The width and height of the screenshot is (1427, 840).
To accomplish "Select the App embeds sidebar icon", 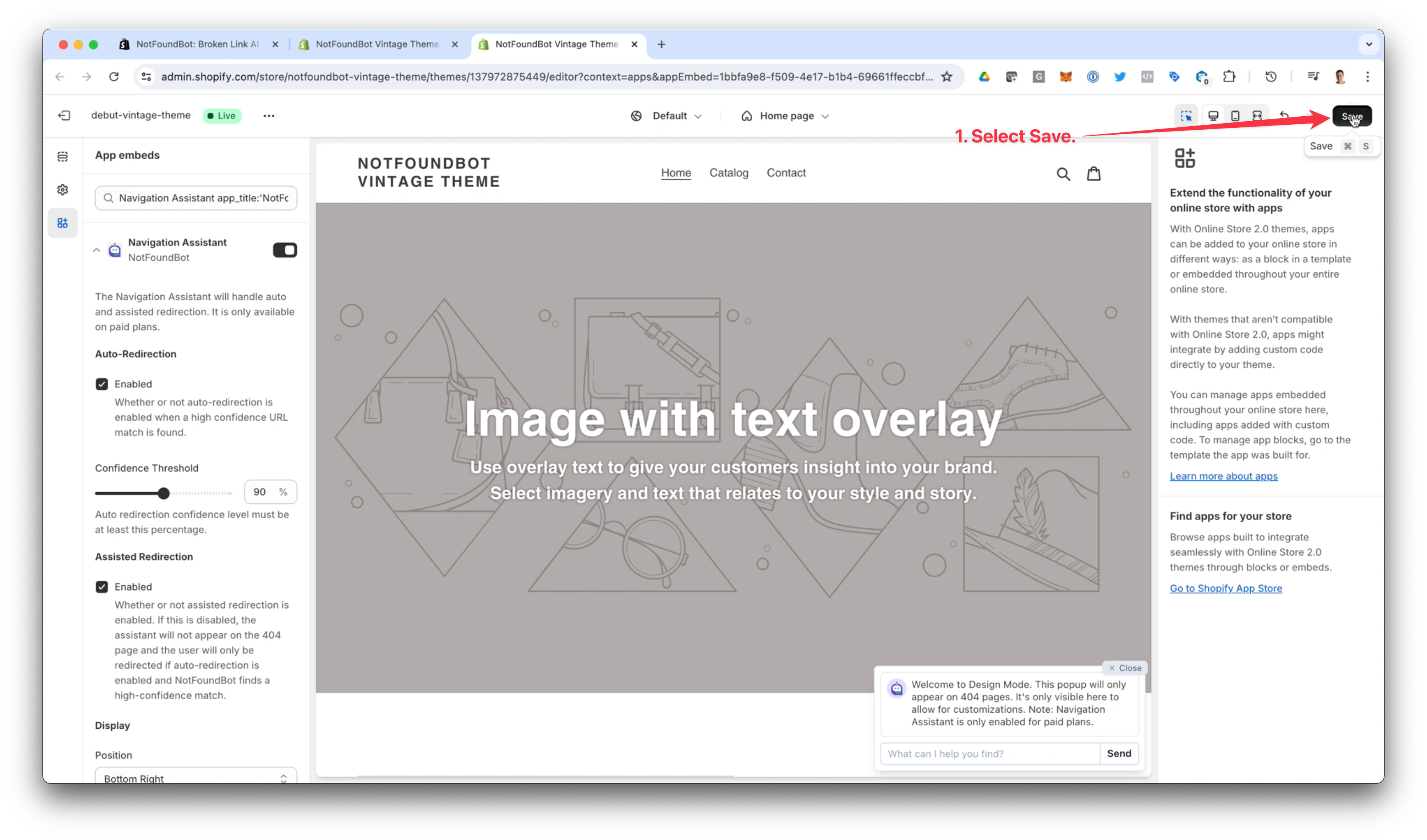I will pos(62,223).
